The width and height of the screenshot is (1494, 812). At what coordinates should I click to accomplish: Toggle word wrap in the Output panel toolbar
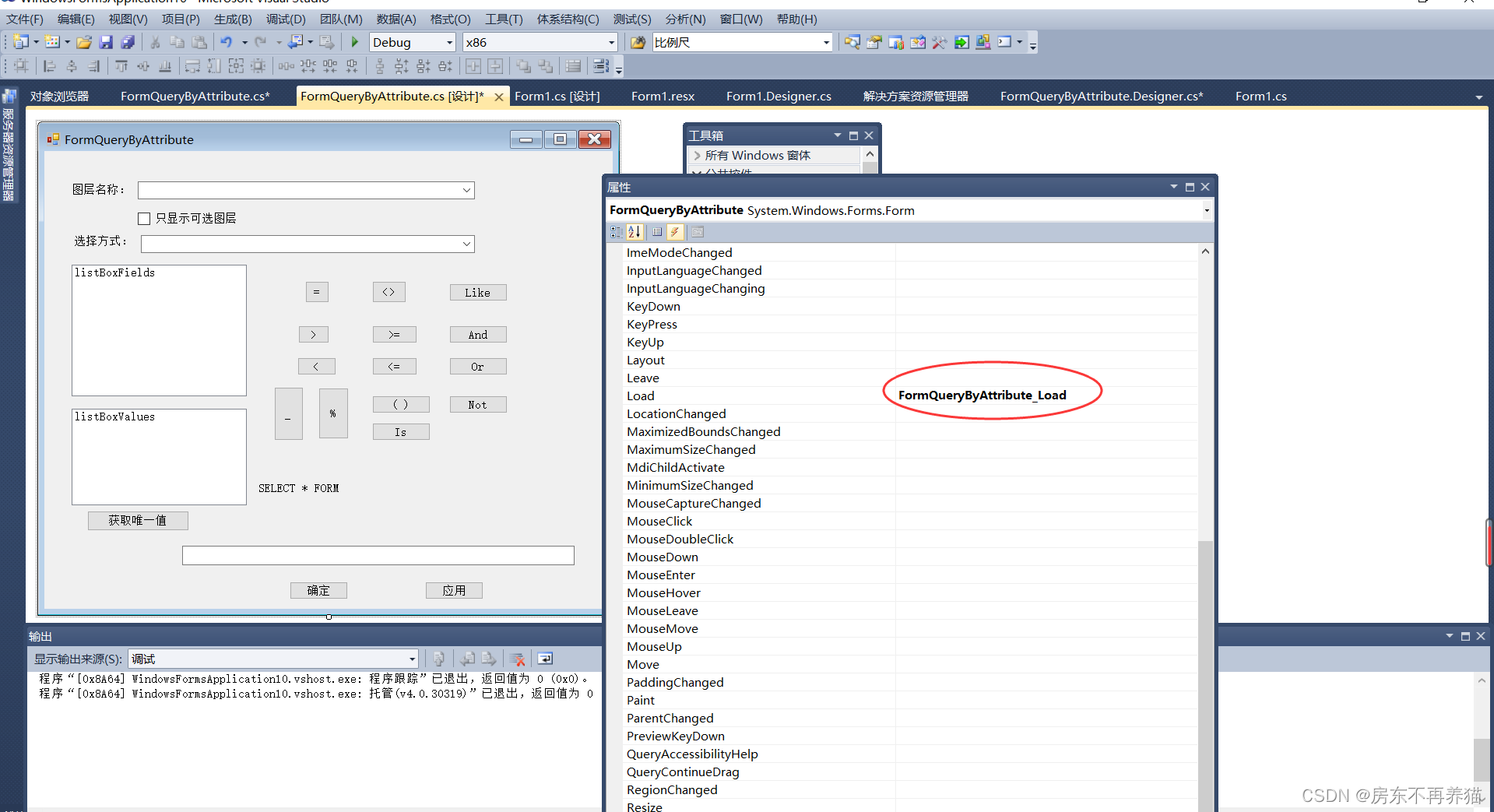tap(545, 659)
